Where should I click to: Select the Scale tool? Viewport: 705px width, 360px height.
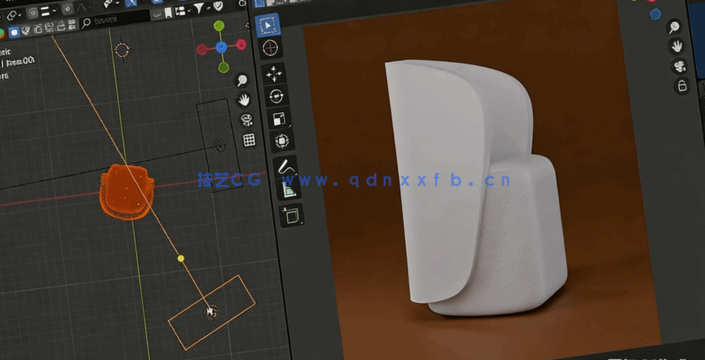pos(279,119)
